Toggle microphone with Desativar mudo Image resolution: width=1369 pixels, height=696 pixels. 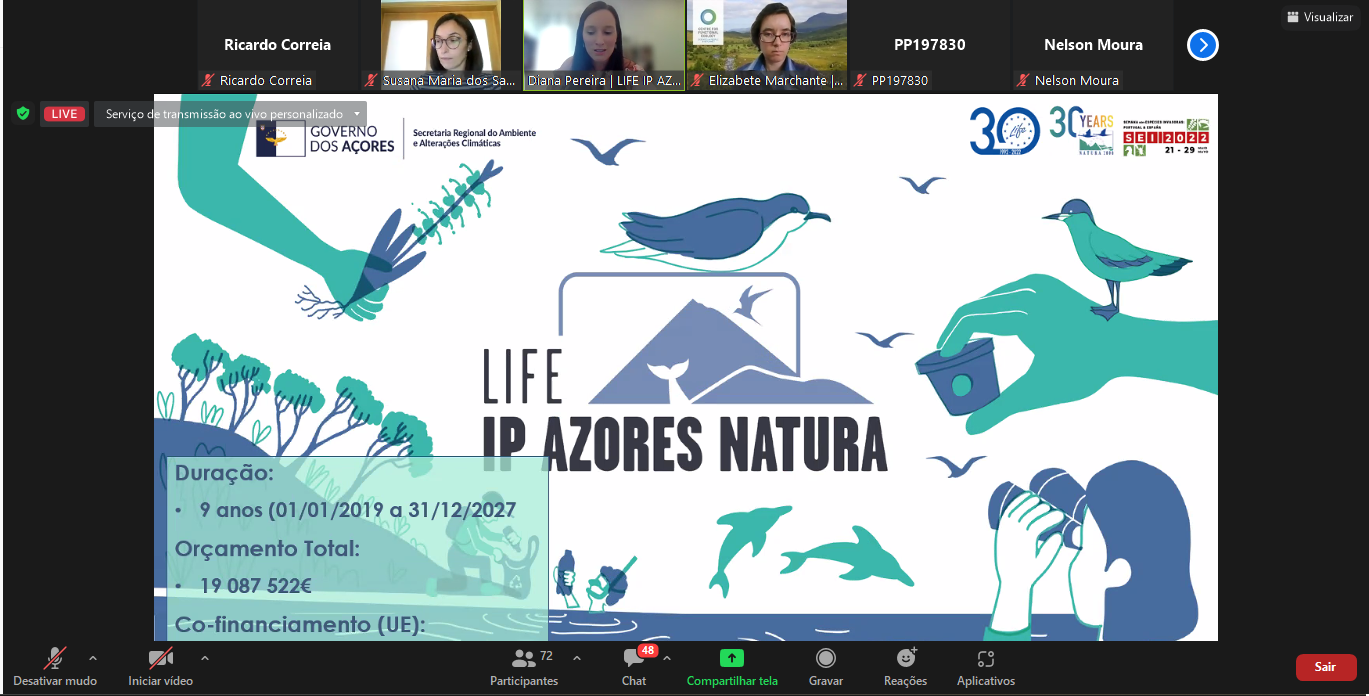click(55, 659)
